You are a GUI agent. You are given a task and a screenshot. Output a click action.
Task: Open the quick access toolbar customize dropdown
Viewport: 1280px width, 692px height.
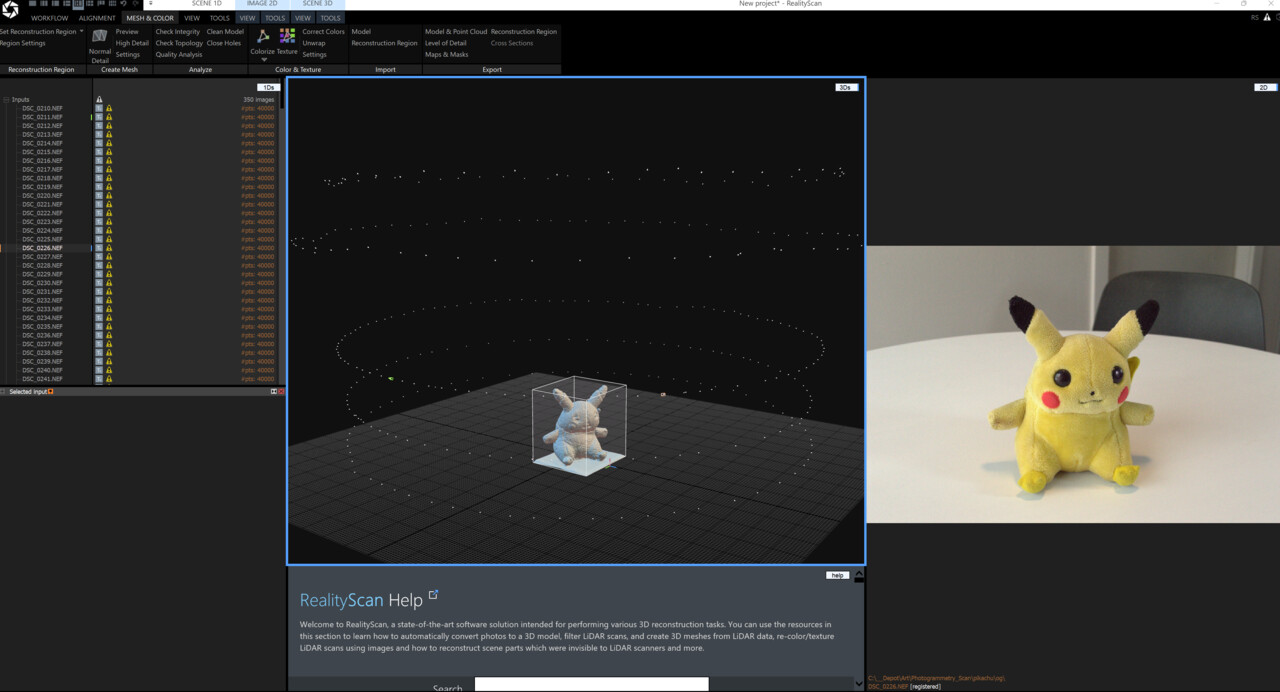coord(151,4)
